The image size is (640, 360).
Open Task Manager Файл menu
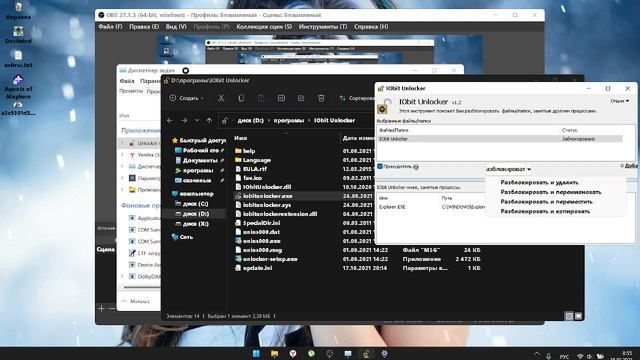[127, 81]
